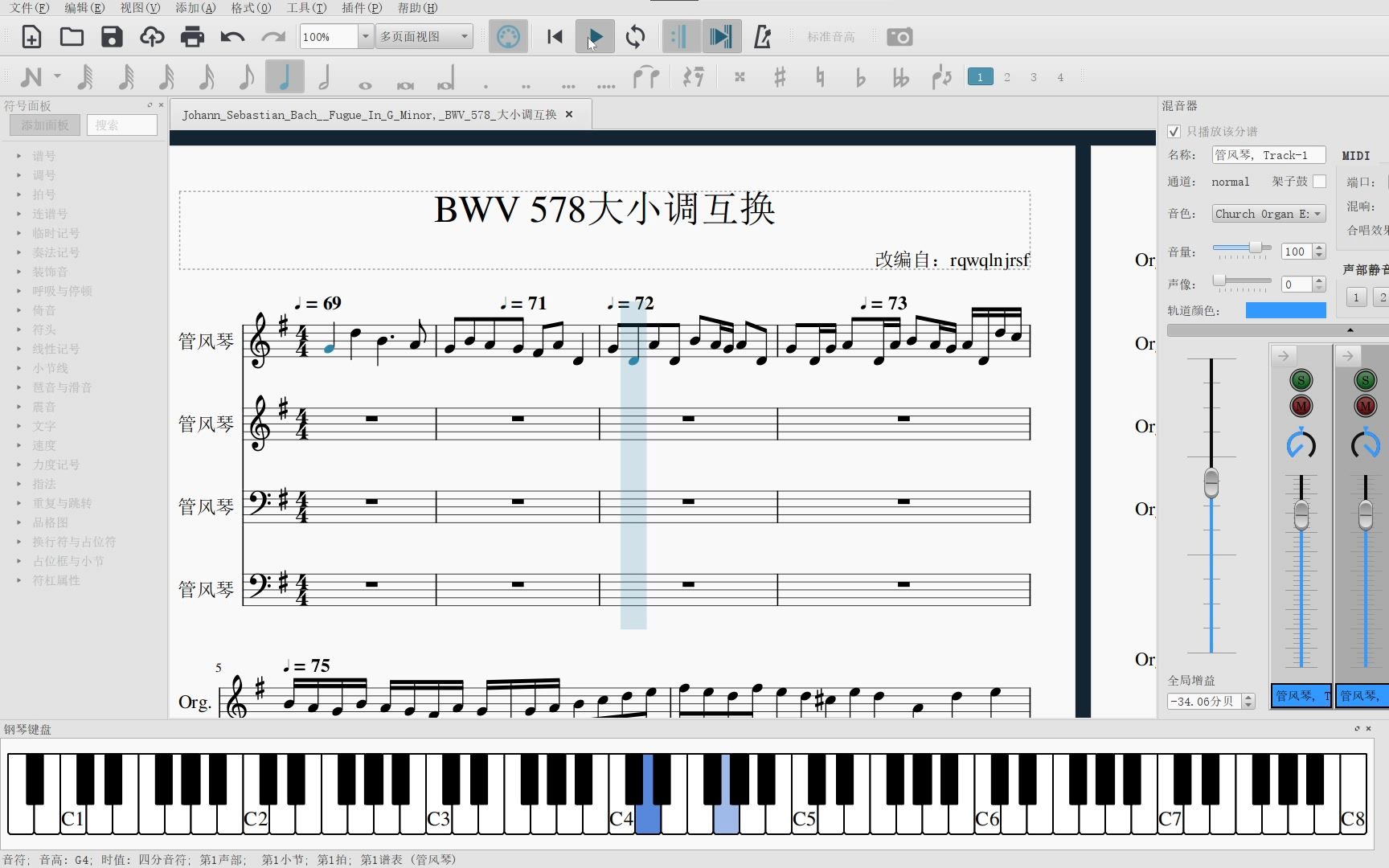
Task: Select the whole note duration
Action: click(x=365, y=84)
